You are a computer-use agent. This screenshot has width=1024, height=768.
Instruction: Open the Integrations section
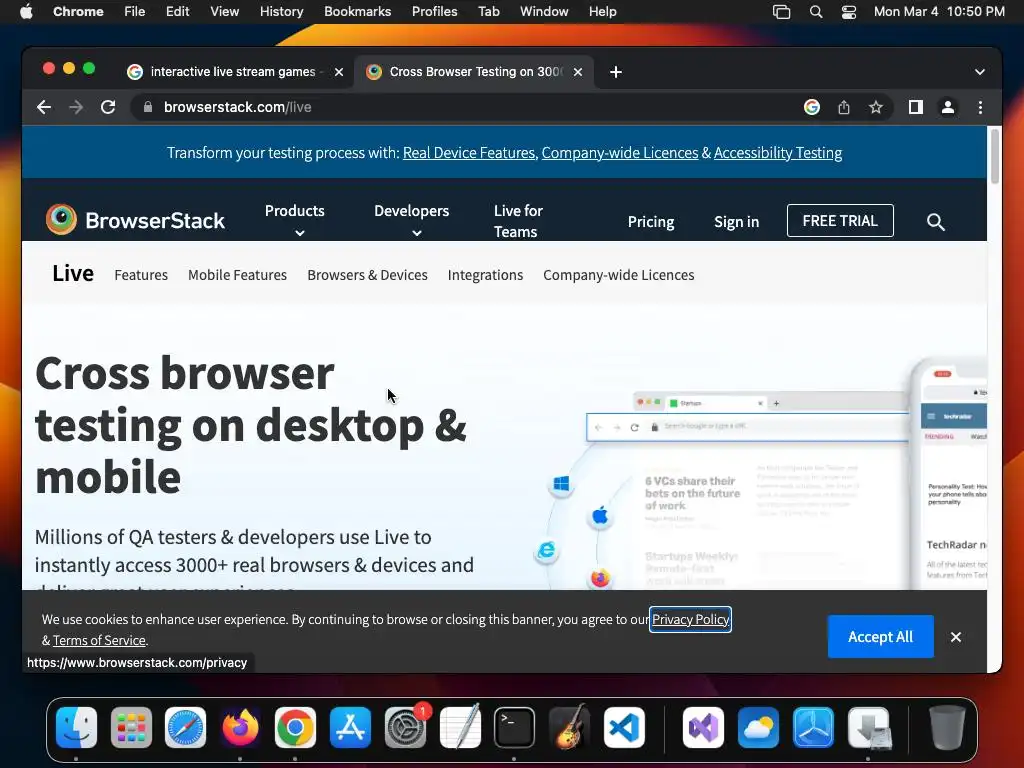click(x=485, y=275)
